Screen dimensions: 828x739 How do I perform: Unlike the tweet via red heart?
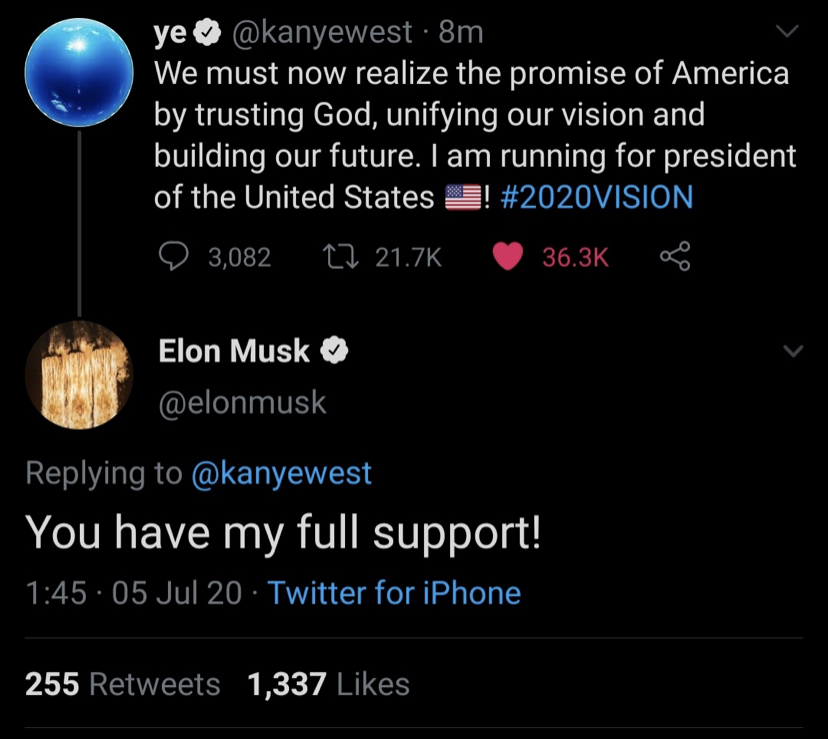(x=508, y=257)
